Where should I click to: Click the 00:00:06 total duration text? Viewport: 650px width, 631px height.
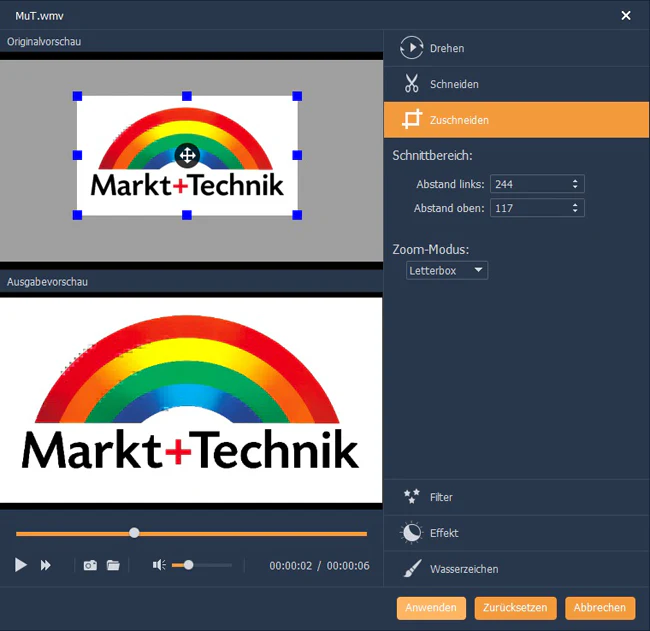[348, 565]
